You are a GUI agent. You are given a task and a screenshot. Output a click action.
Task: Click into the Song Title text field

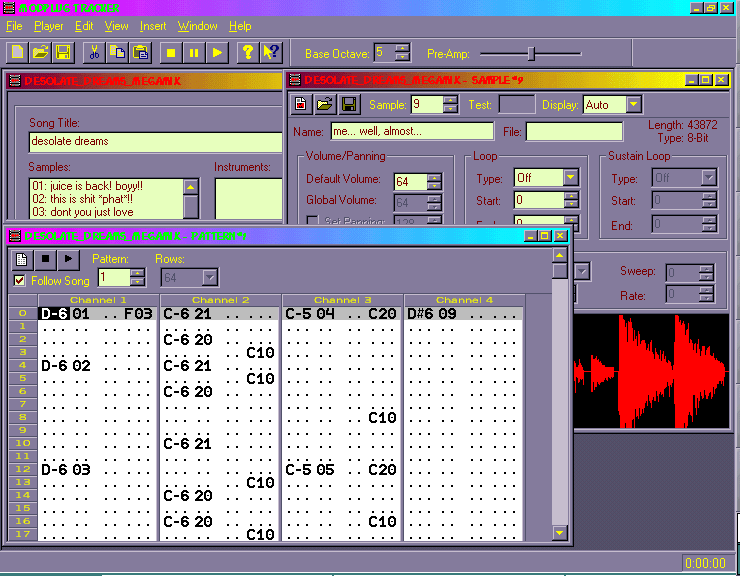[x=155, y=142]
